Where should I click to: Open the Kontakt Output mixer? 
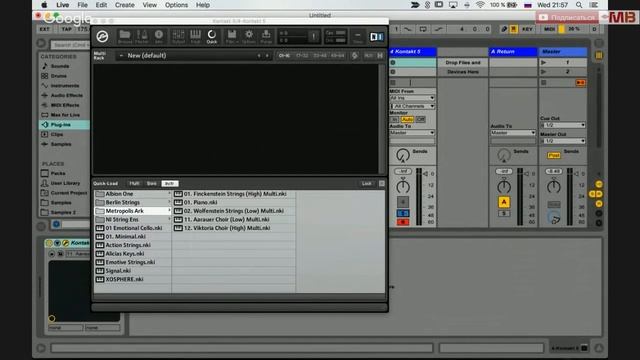178,36
